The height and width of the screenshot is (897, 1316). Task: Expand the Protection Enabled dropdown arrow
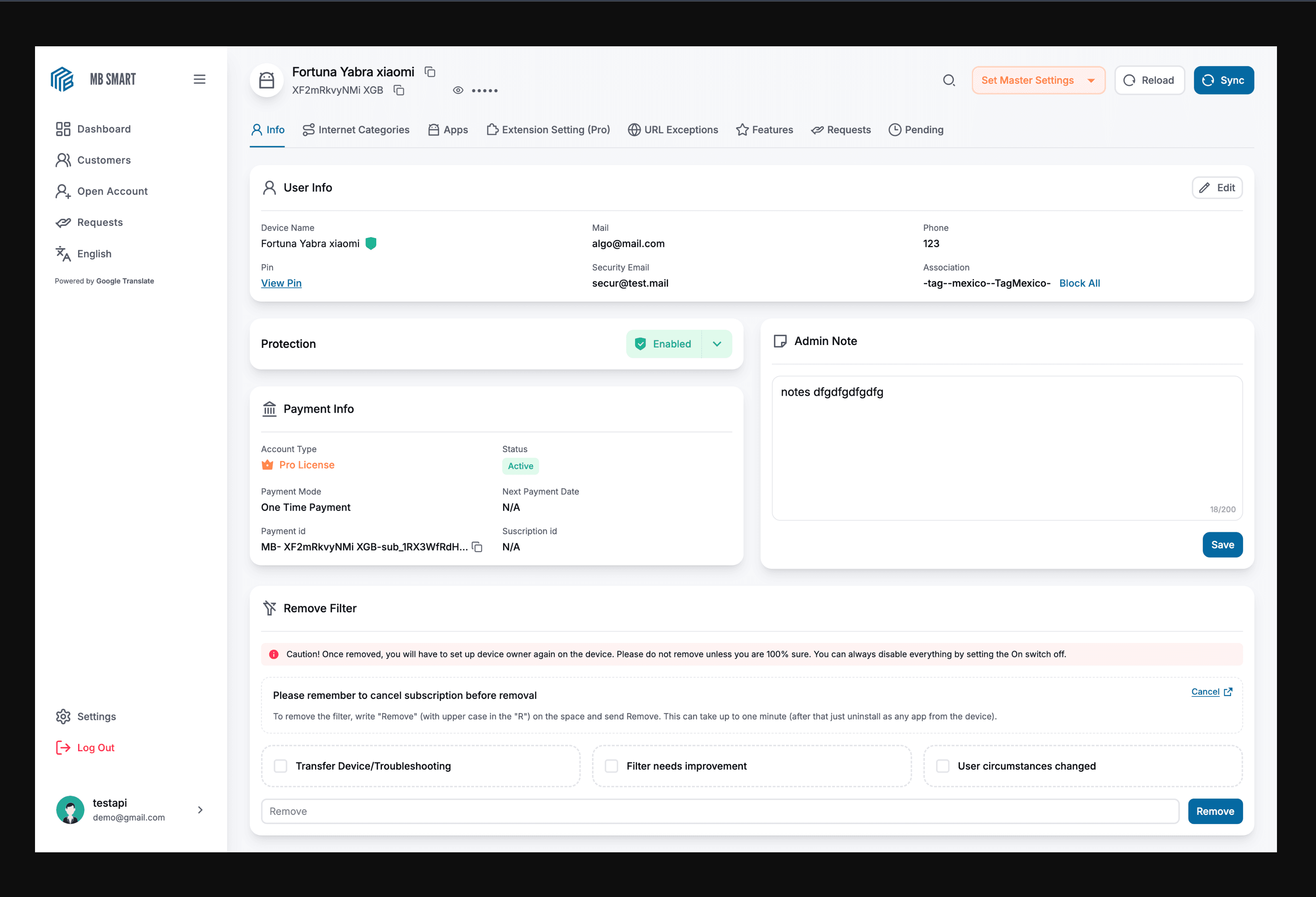pyautogui.click(x=716, y=344)
